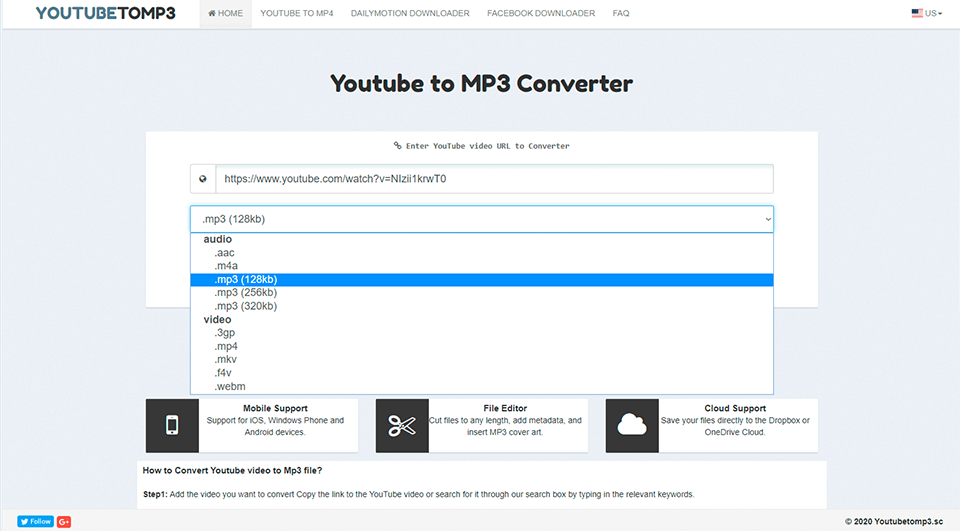Click the 'File Editor' heading text
Viewport: 960px width, 531px height.
505,409
